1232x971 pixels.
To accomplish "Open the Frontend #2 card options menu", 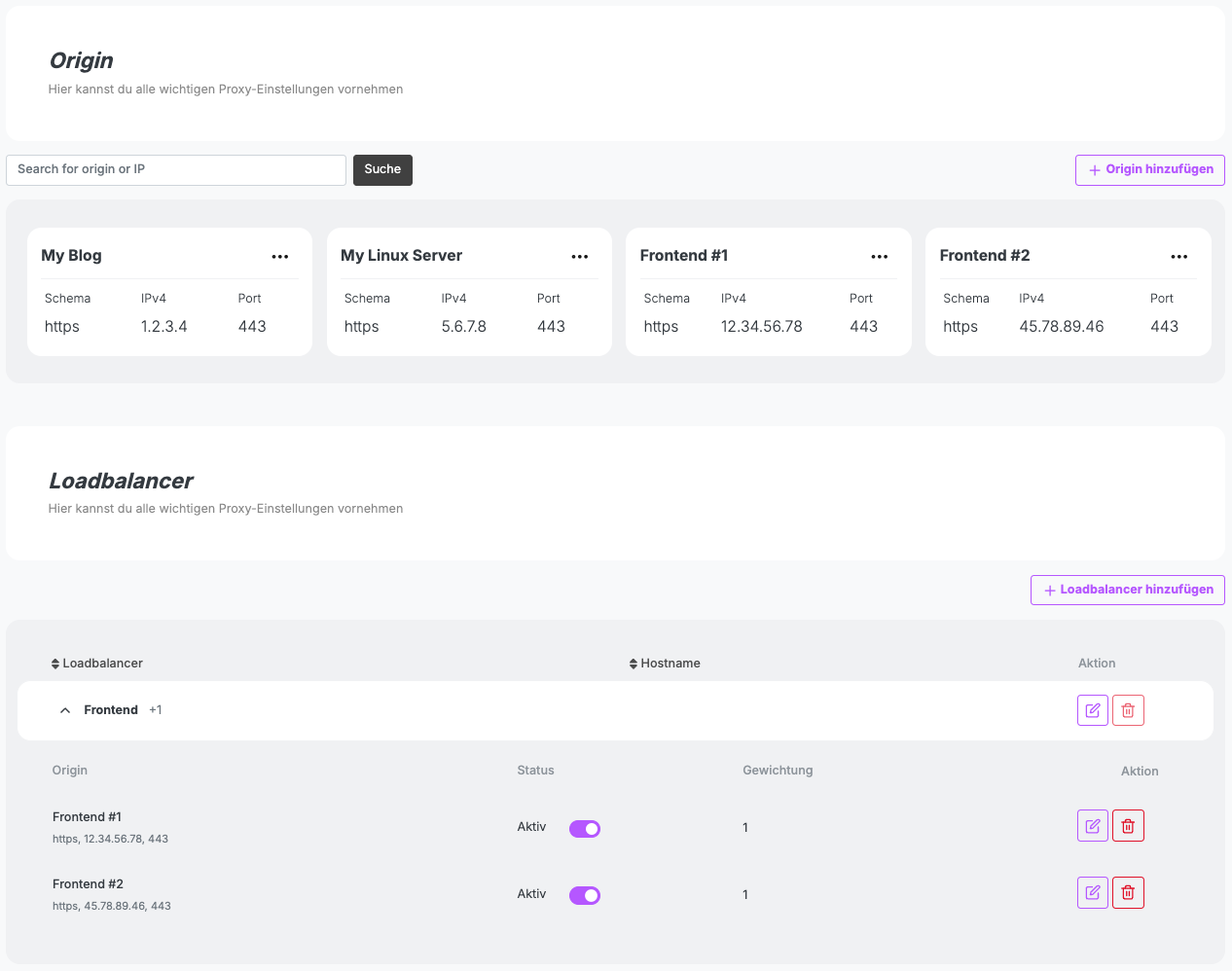I will tap(1179, 257).
